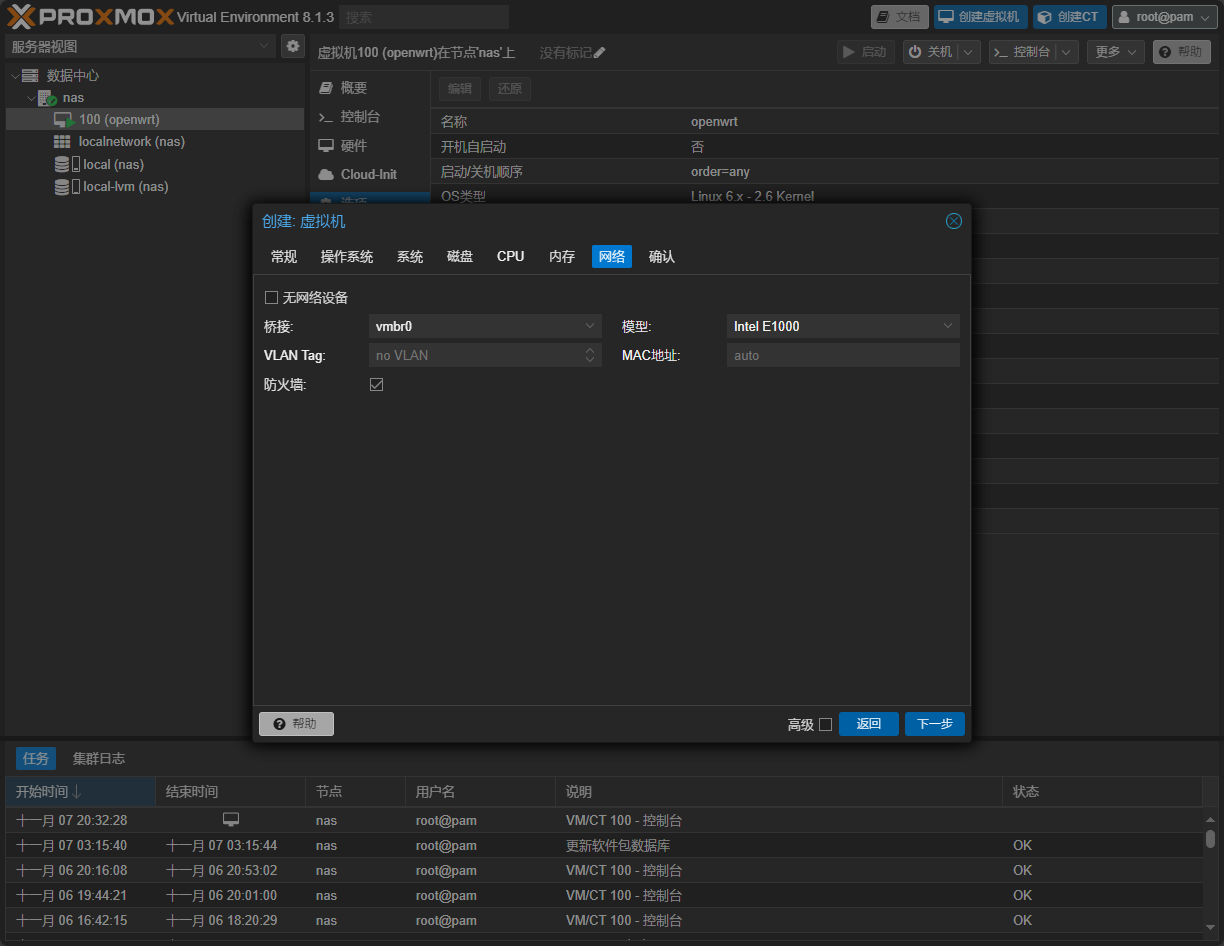Switch to the Cluster Log tab
The height and width of the screenshot is (946, 1224).
point(99,759)
